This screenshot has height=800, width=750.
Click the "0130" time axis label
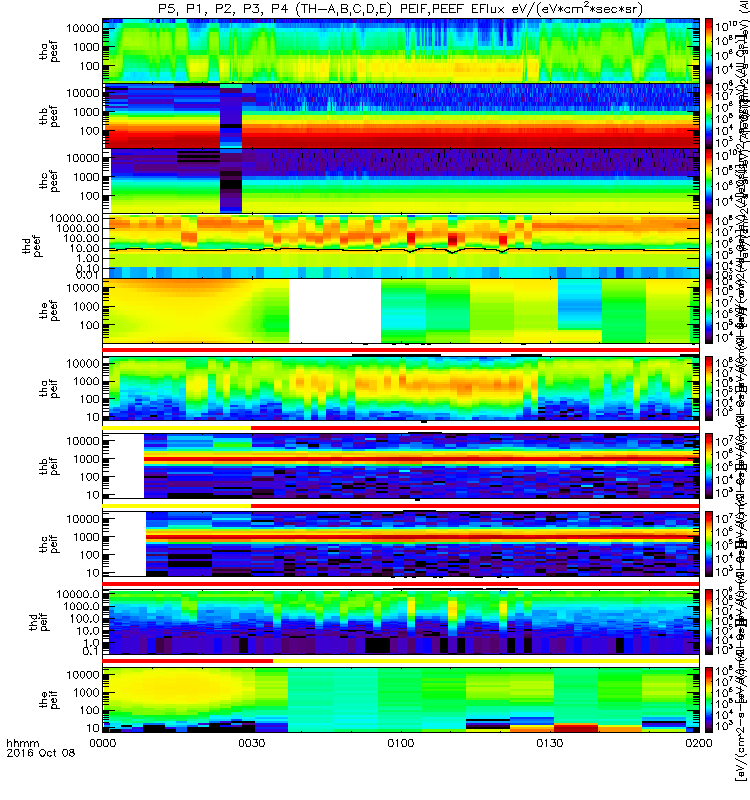coord(549,743)
